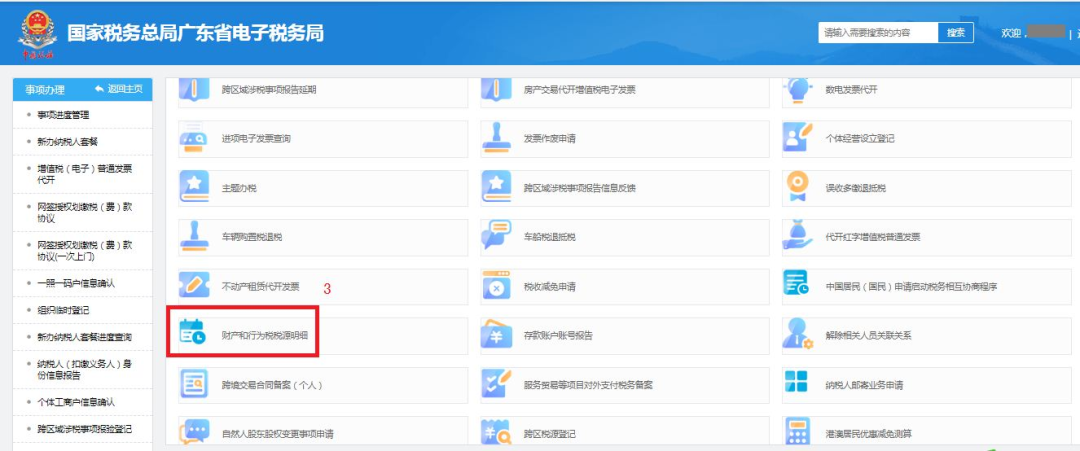The height and width of the screenshot is (451, 1080).
Task: Click the tax bureau emblem logo
Action: 37,34
